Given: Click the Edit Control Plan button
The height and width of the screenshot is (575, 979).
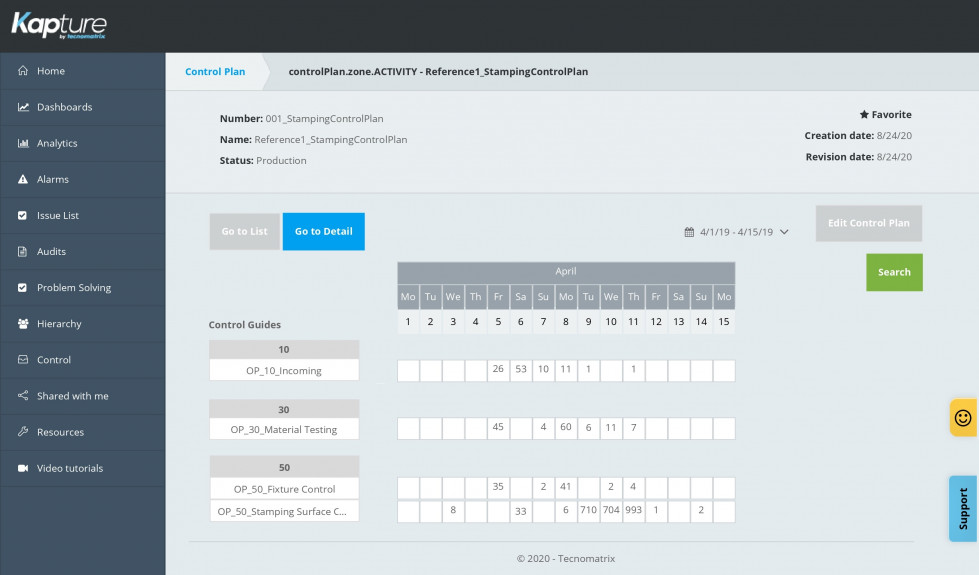Looking at the screenshot, I should (x=868, y=223).
